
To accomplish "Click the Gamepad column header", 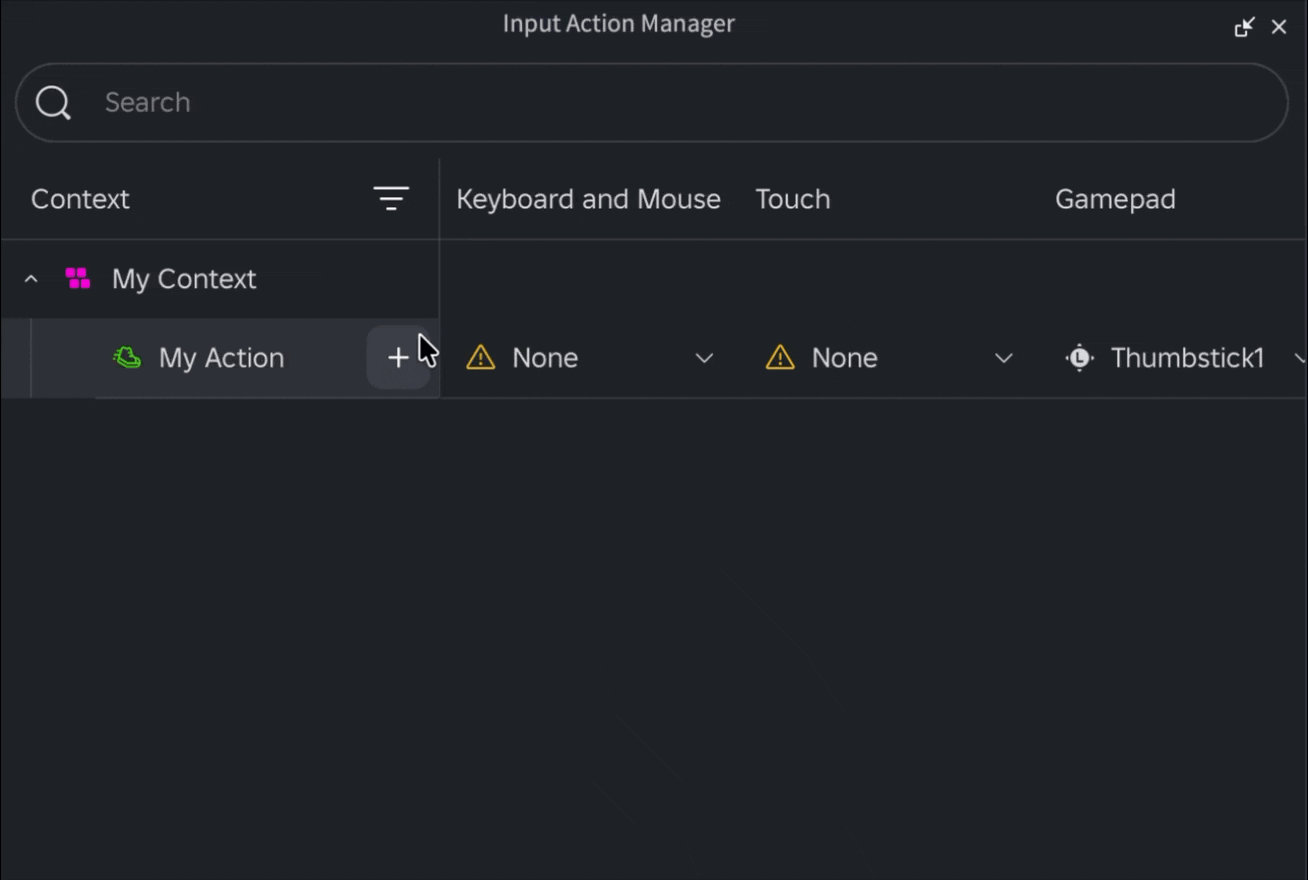I will pyautogui.click(x=1115, y=199).
